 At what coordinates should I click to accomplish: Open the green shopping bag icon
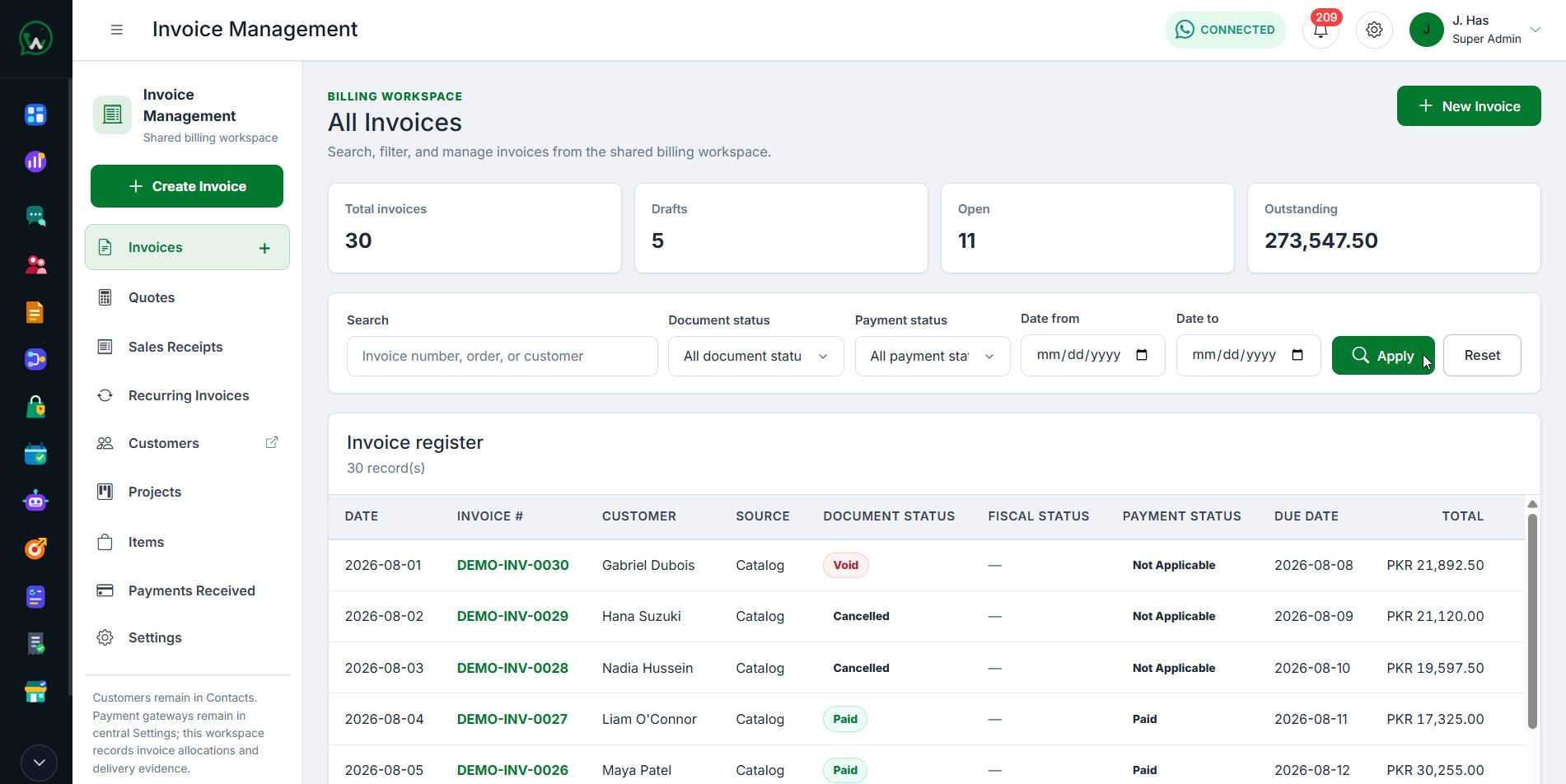coord(35,407)
